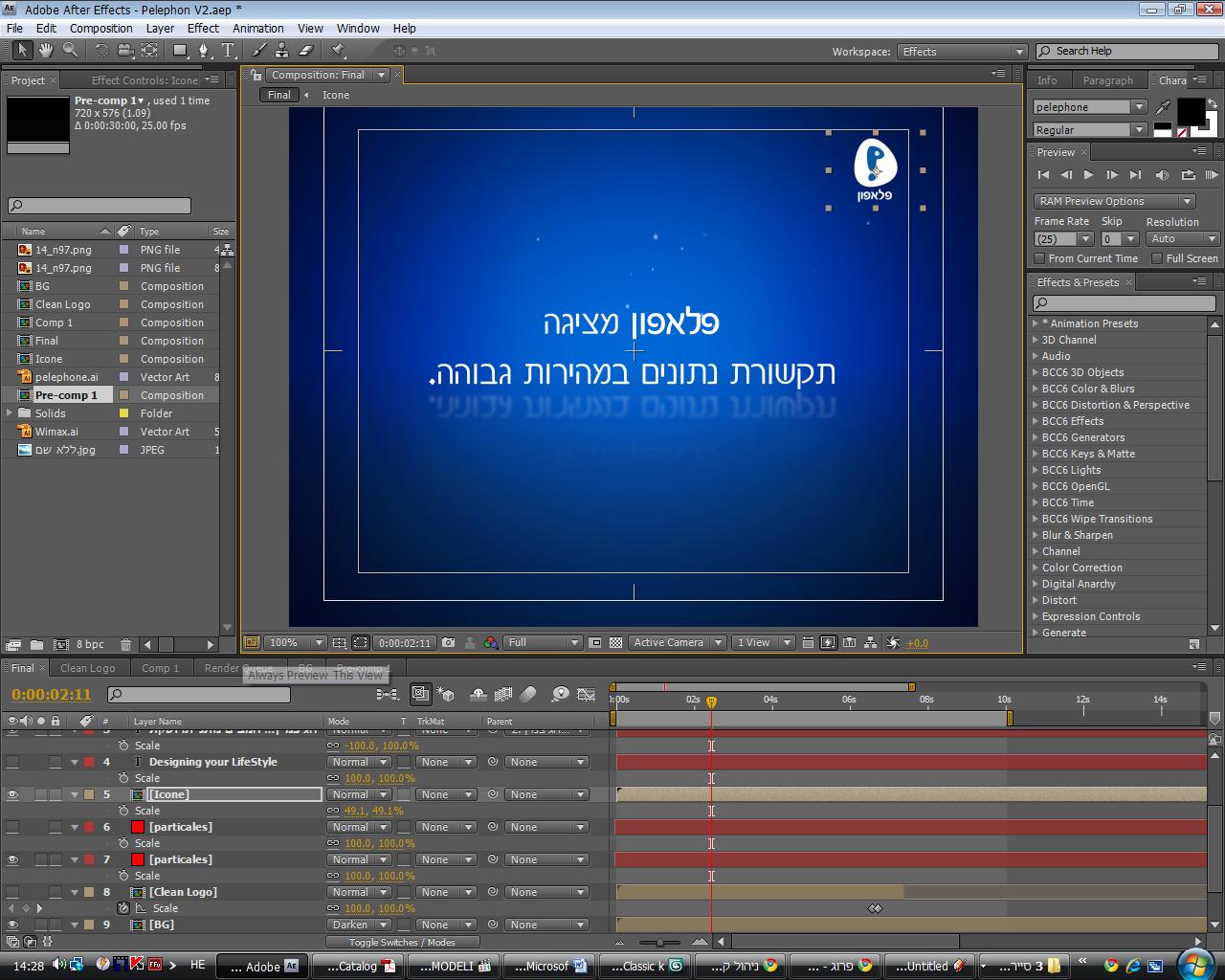Jump to first frame in Preview panel
This screenshot has width=1225, height=980.
1043,175
